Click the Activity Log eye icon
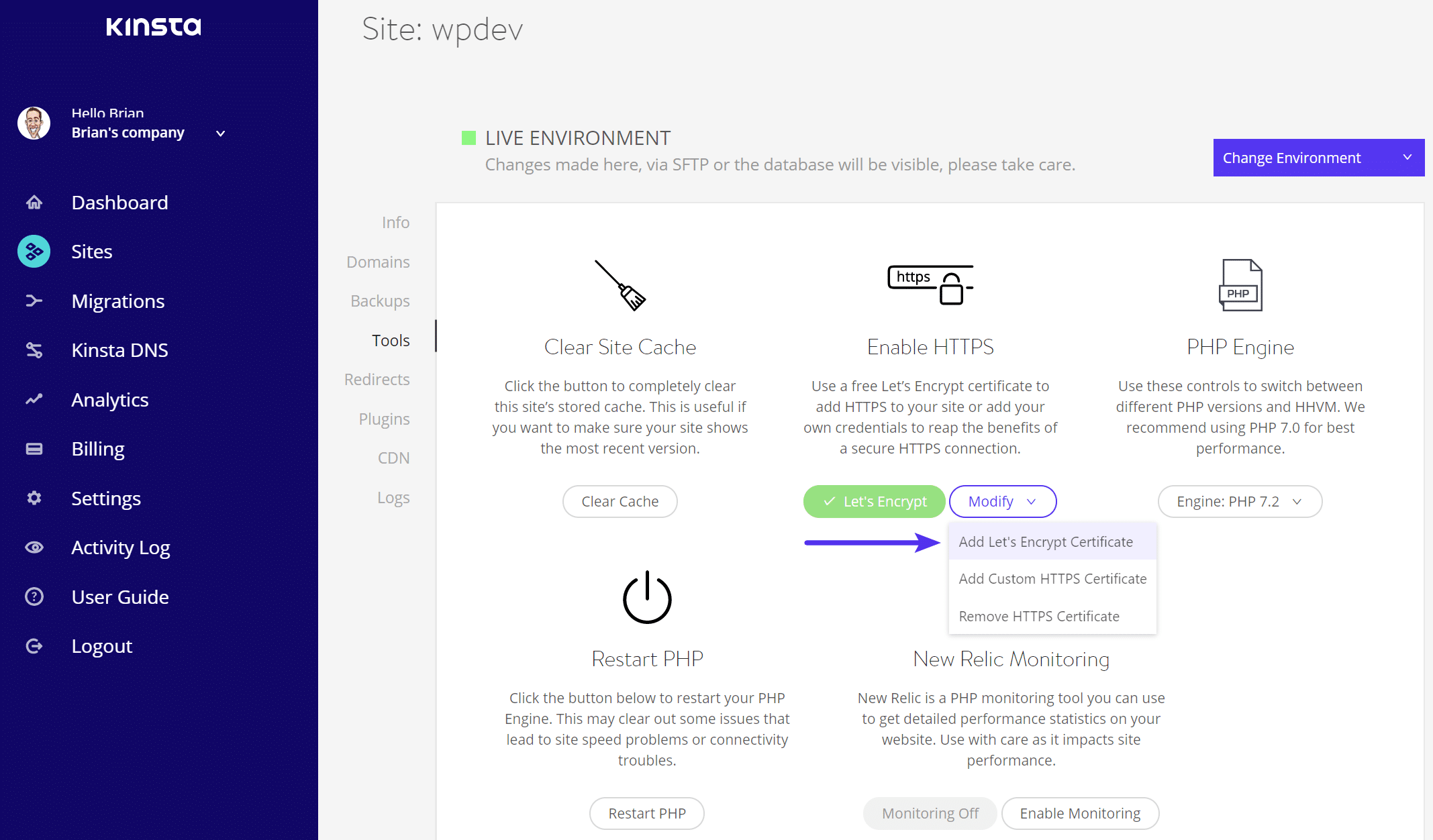Image resolution: width=1433 pixels, height=840 pixels. pyautogui.click(x=34, y=547)
